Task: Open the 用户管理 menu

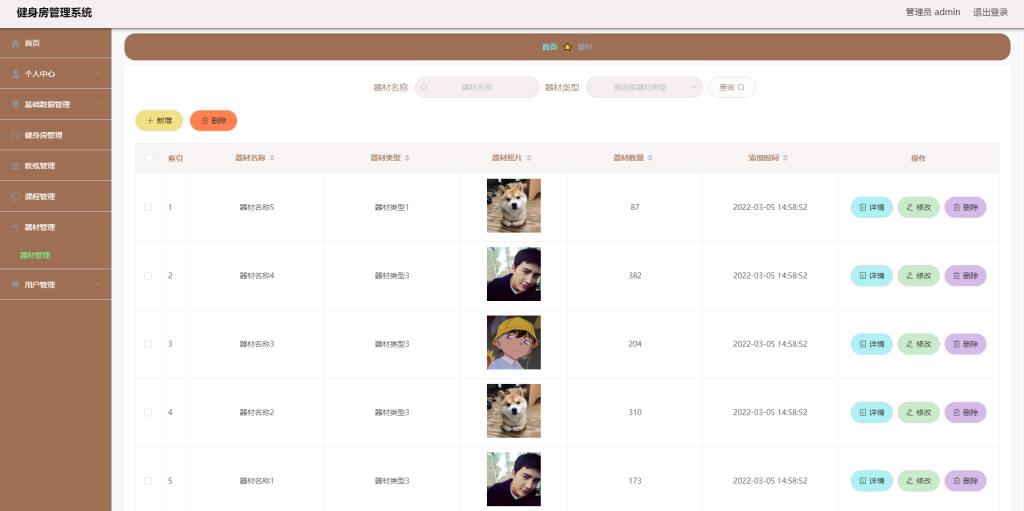Action: pyautogui.click(x=56, y=285)
